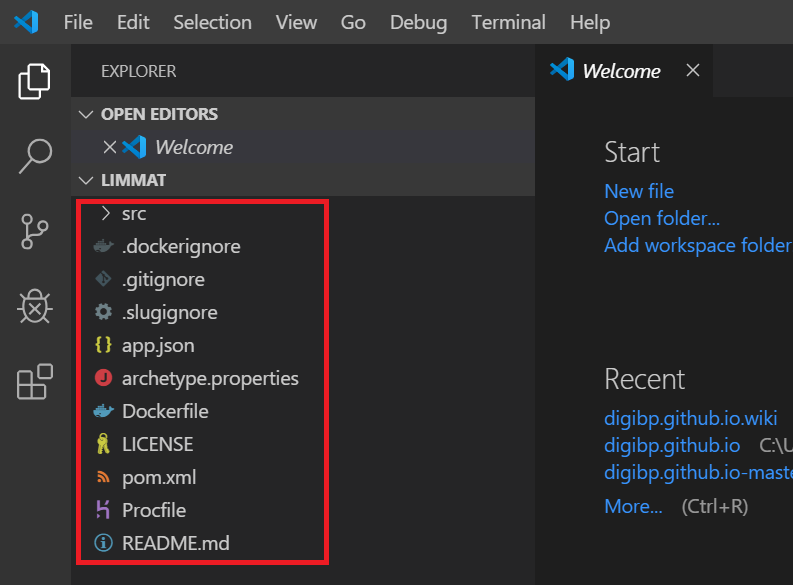
Task: Open the Source Control view icon
Action: [x=34, y=232]
